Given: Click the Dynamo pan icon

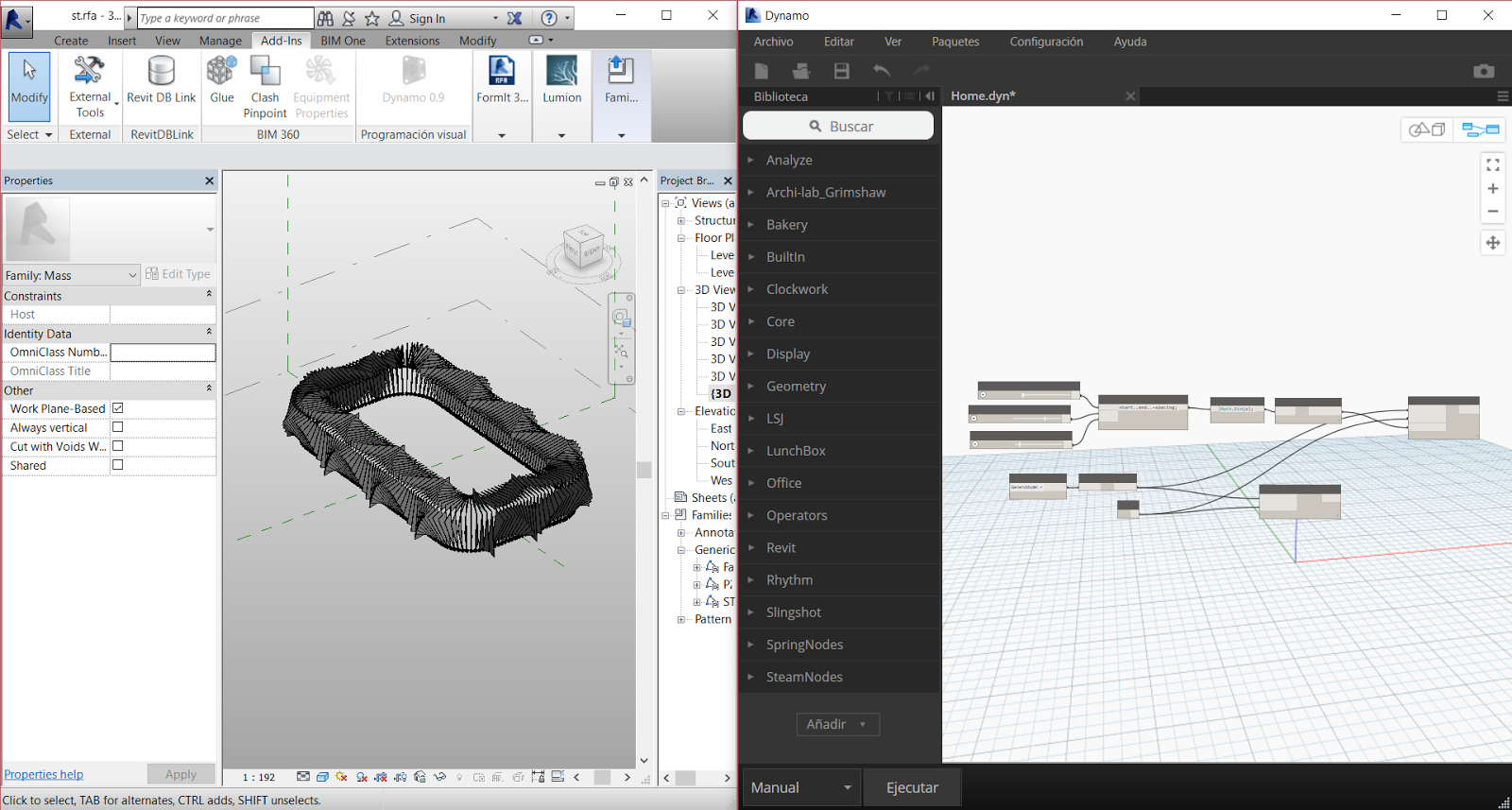Looking at the screenshot, I should click(1493, 243).
